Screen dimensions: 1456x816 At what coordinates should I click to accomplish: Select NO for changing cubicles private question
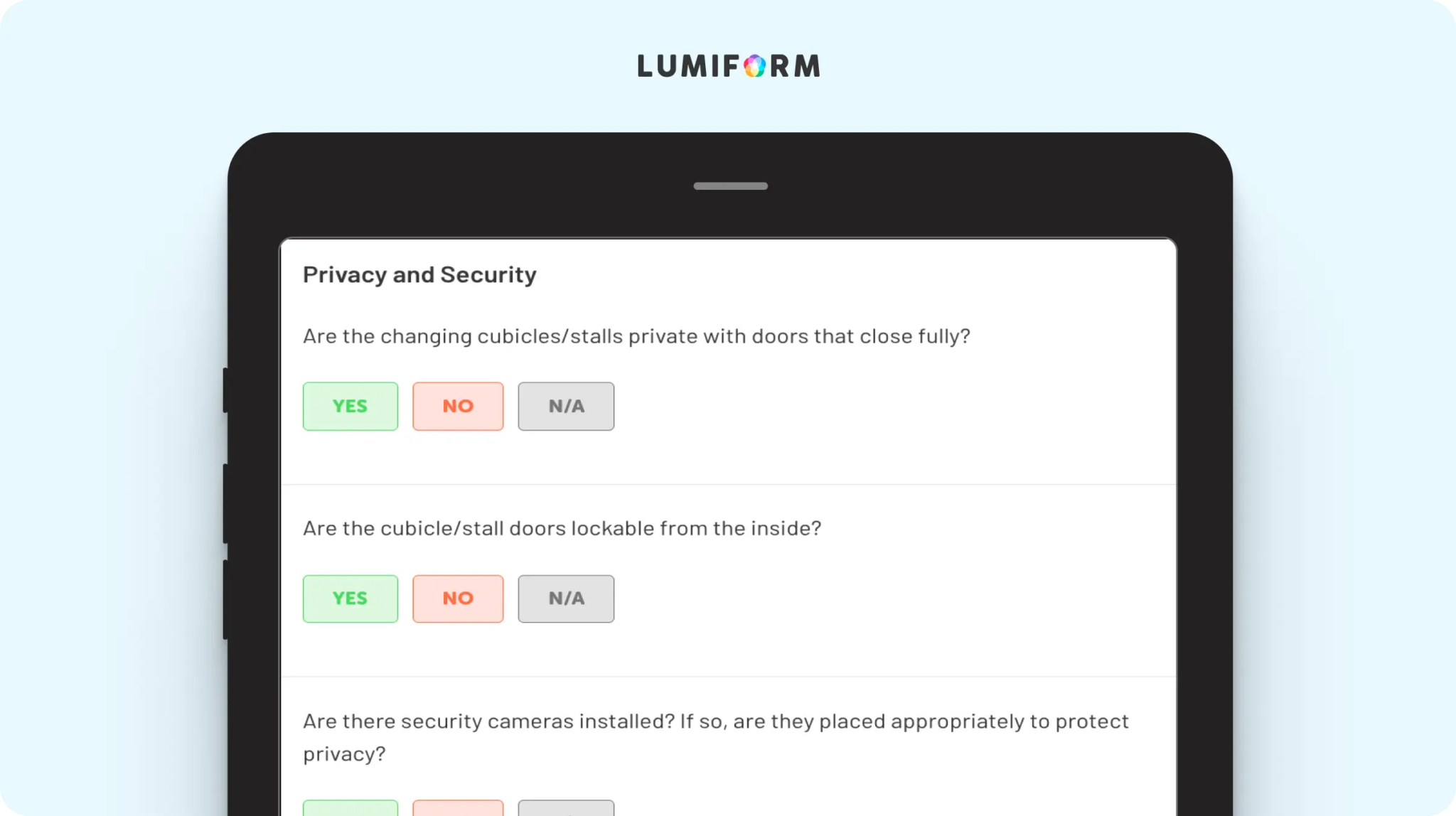[458, 406]
